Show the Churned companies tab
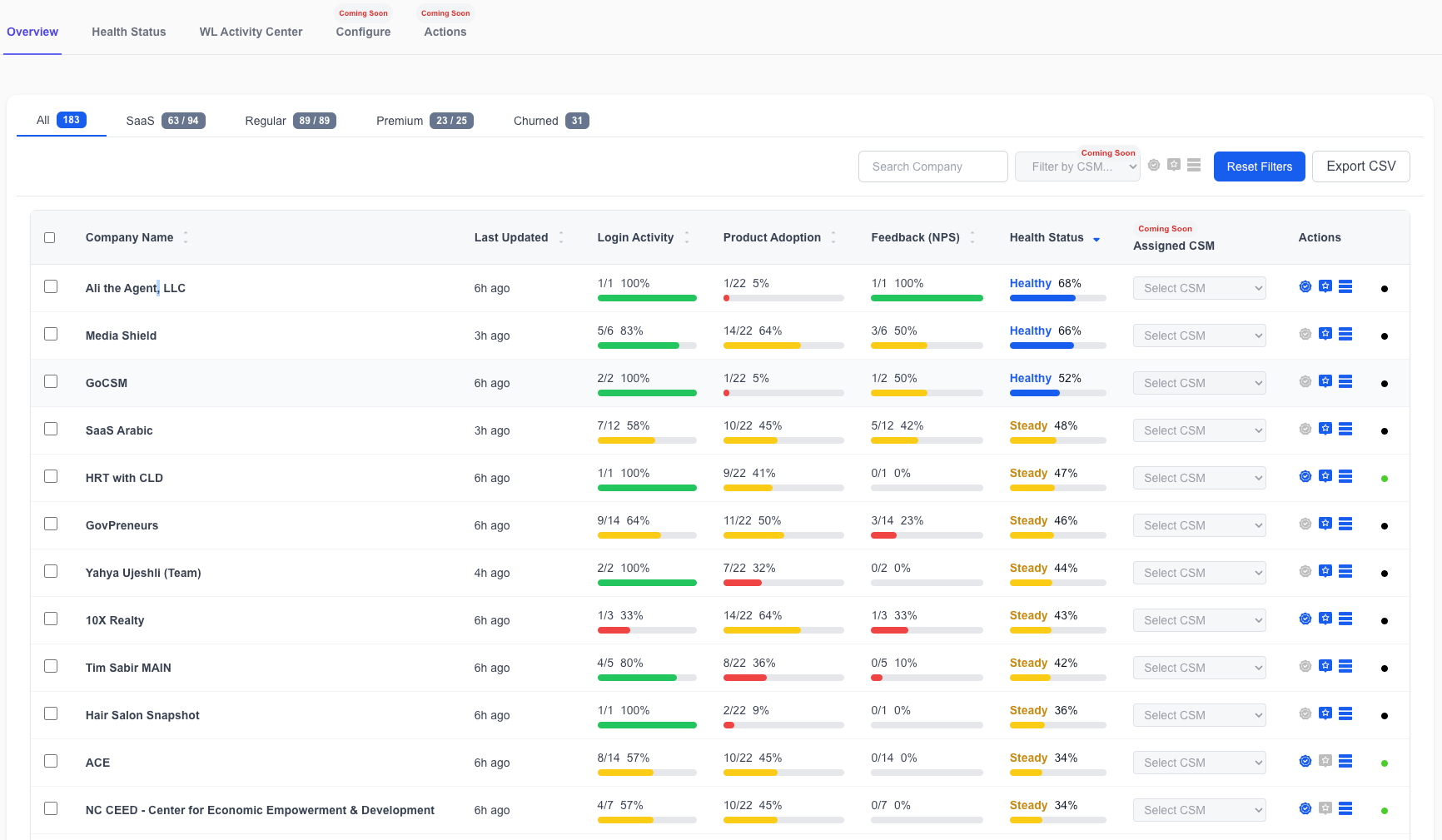This screenshot has height=840, width=1442. [551, 121]
